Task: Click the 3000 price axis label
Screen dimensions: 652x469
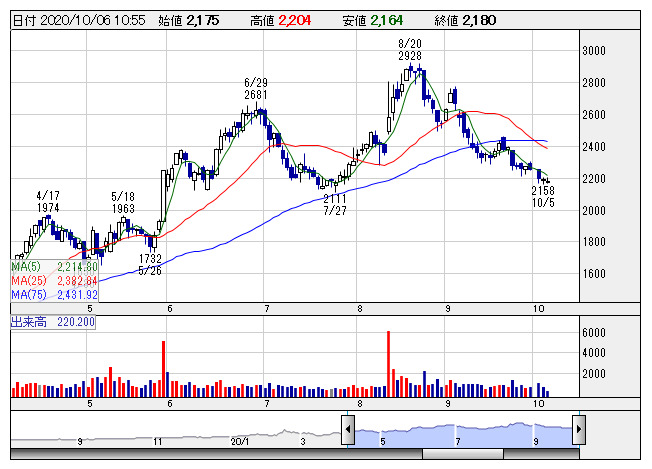Action: [594, 51]
